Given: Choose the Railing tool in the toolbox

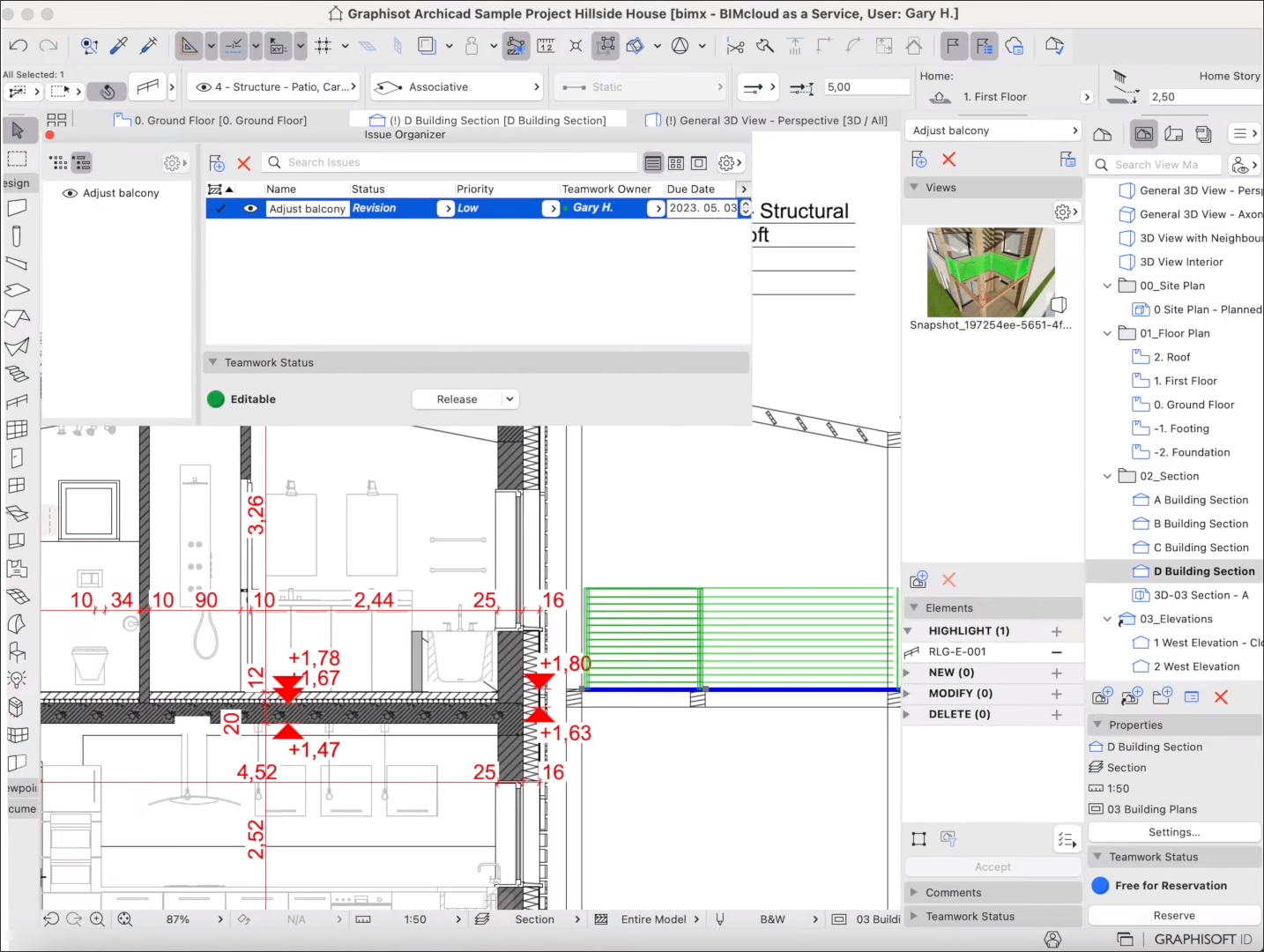Looking at the screenshot, I should 17,402.
